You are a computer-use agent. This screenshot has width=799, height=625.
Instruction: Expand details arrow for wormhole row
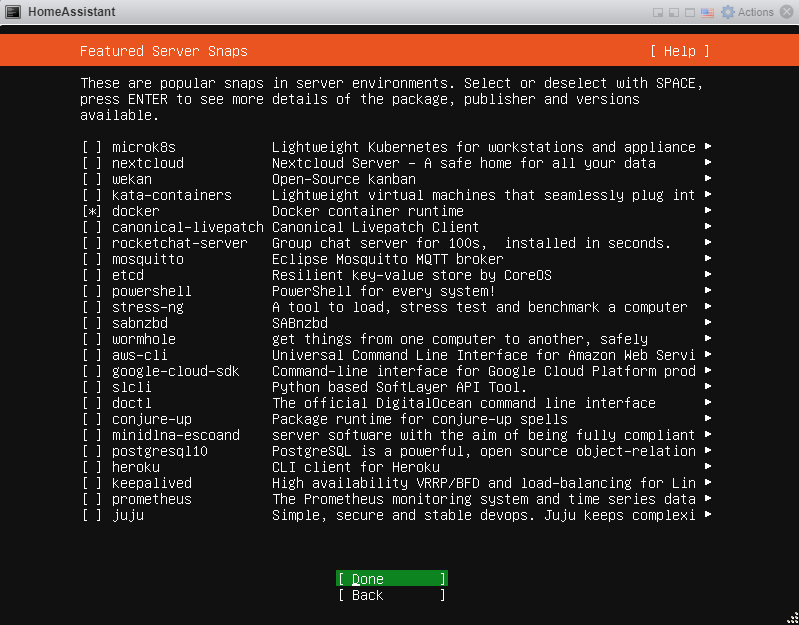pos(708,338)
